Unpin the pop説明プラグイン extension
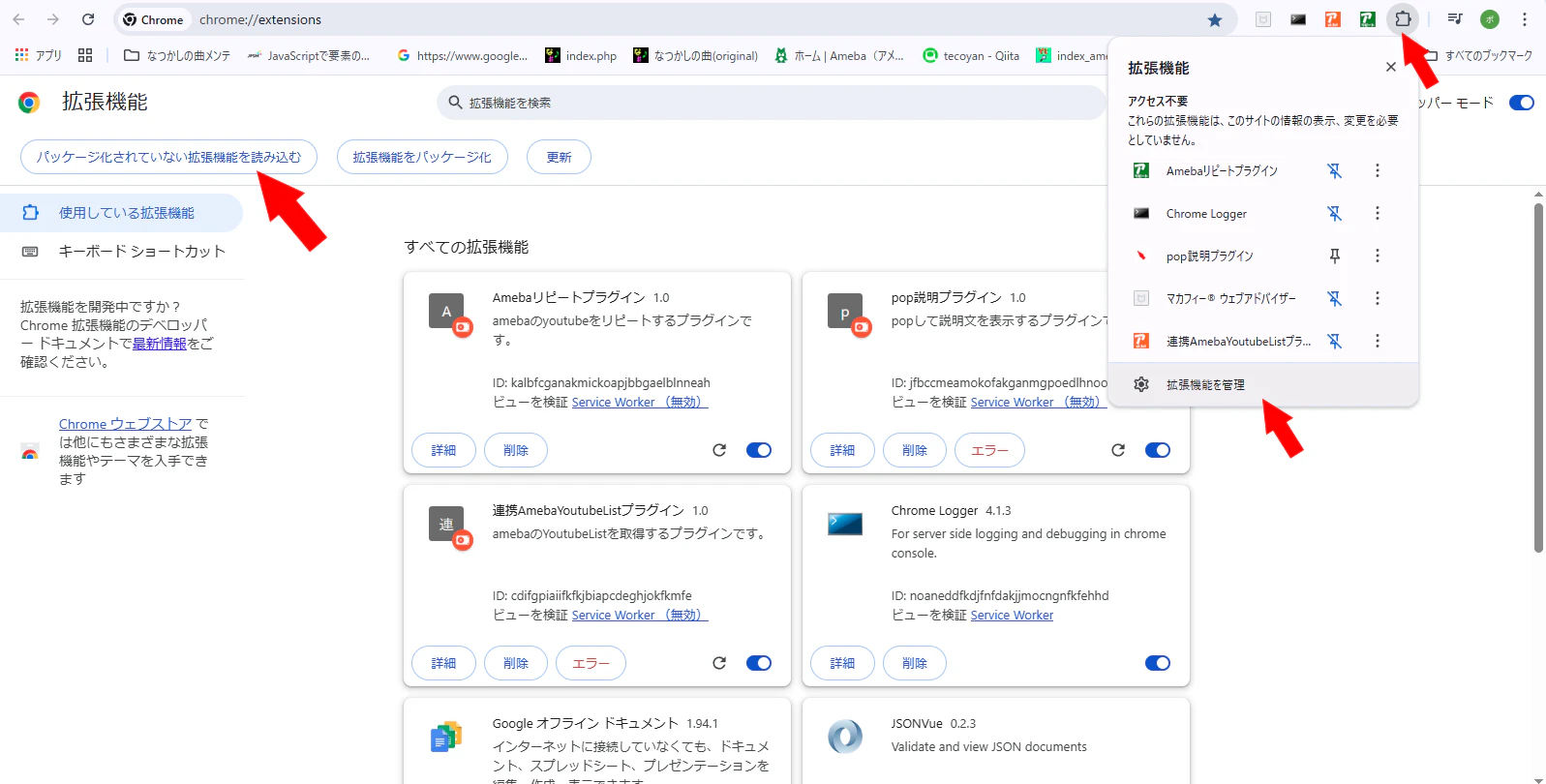This screenshot has height=784, width=1546. tap(1334, 256)
